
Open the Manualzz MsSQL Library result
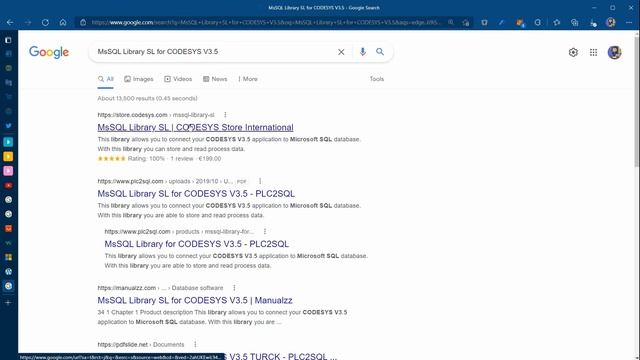click(x=195, y=300)
